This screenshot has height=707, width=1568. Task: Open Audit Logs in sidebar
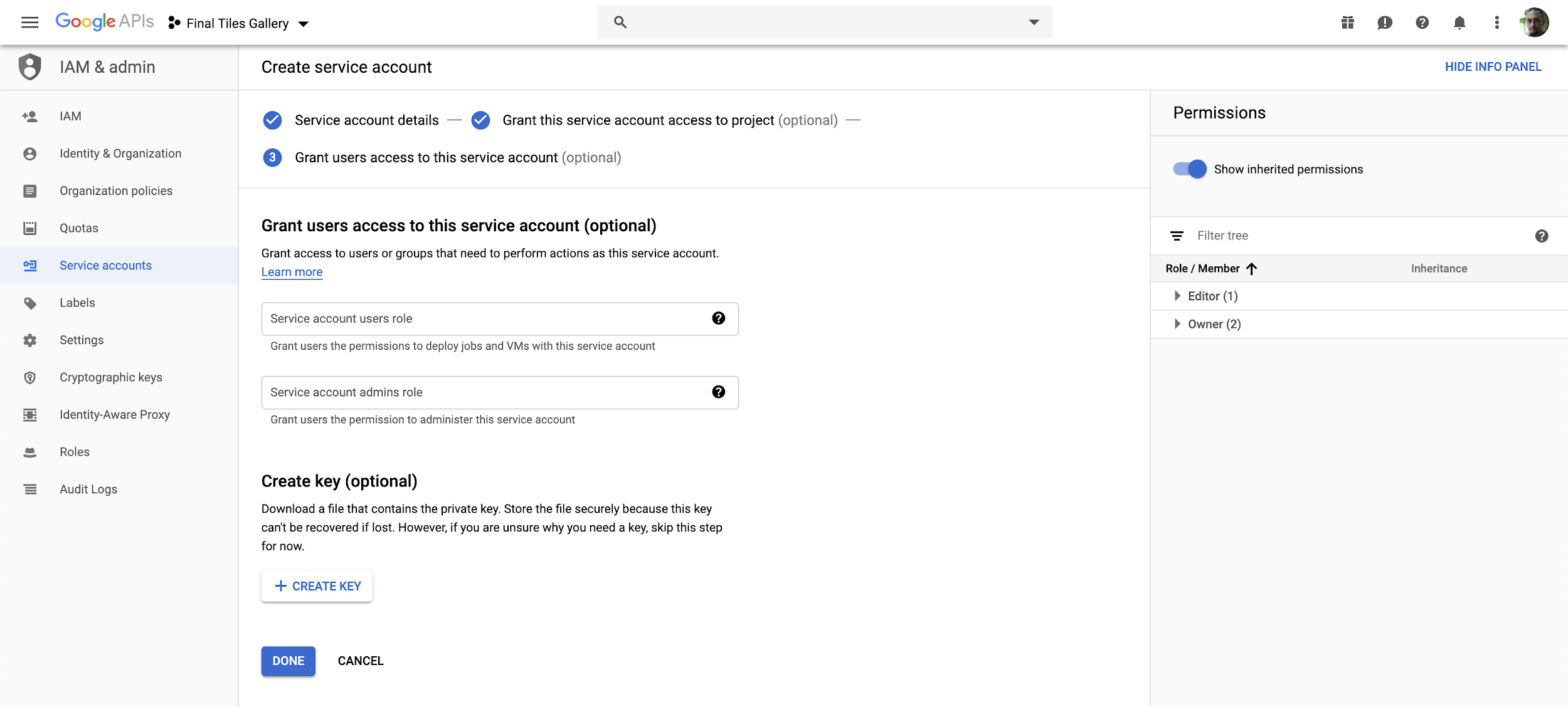[88, 490]
